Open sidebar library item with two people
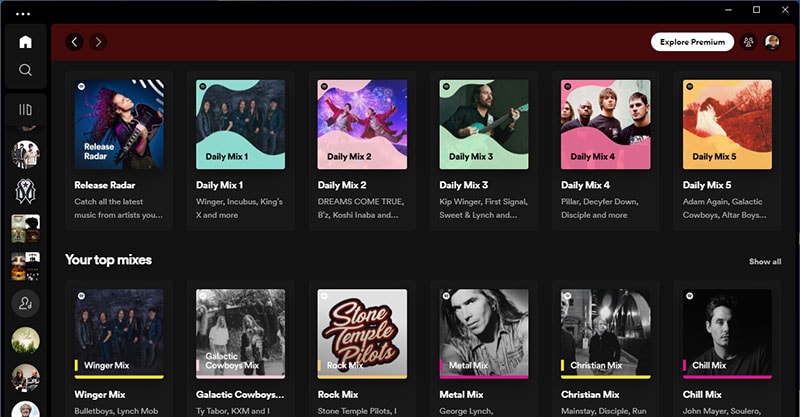 tap(25, 154)
